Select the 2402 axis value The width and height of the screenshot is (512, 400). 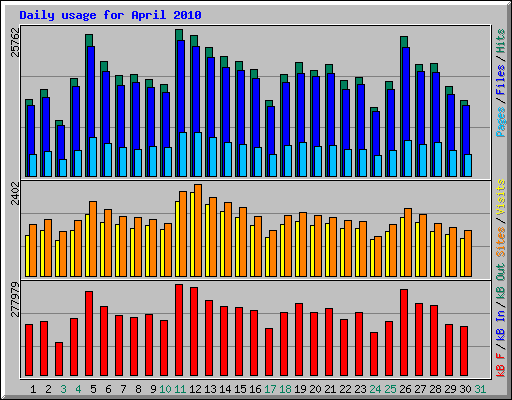click(x=16, y=194)
